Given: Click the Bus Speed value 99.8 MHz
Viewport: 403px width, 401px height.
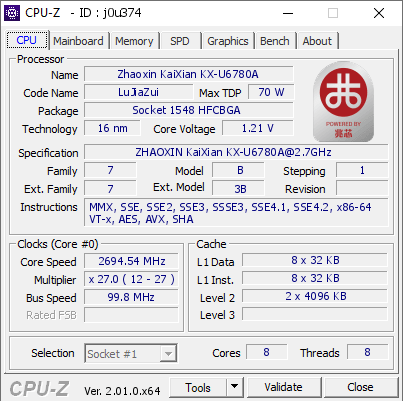Looking at the screenshot, I should tap(131, 297).
